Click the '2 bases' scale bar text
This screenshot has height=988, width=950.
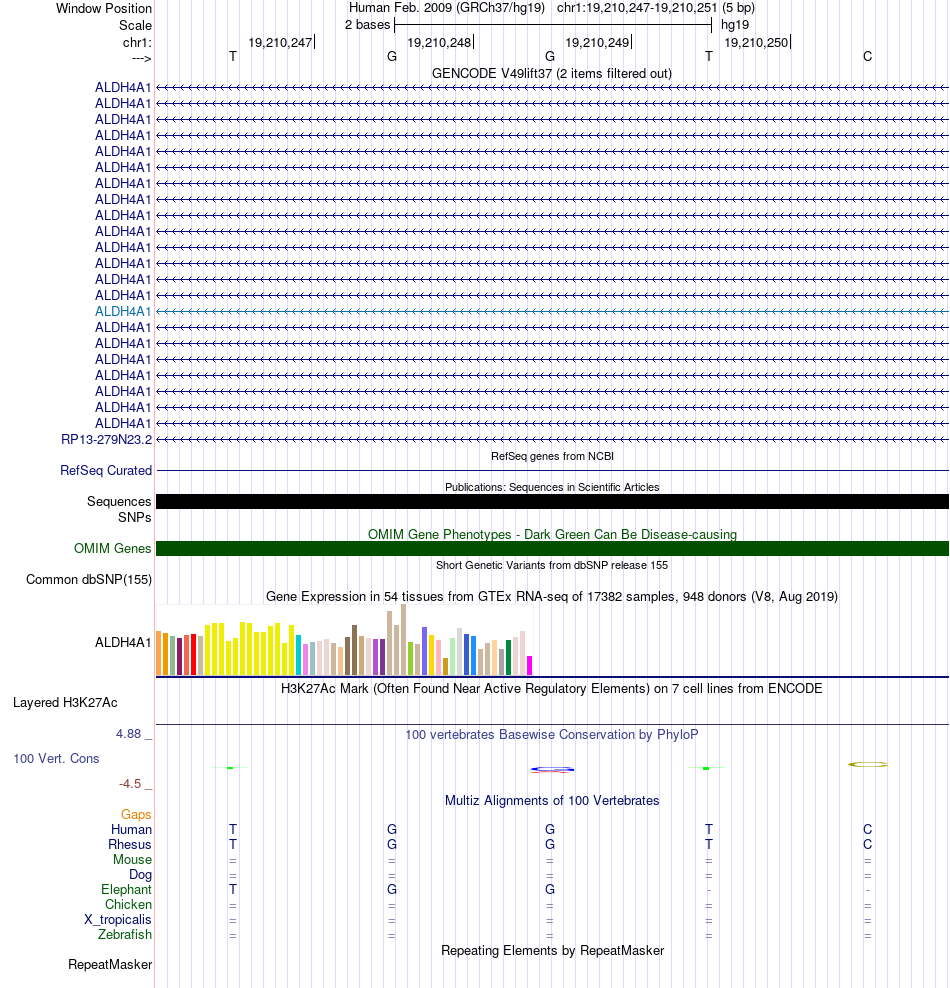367,25
